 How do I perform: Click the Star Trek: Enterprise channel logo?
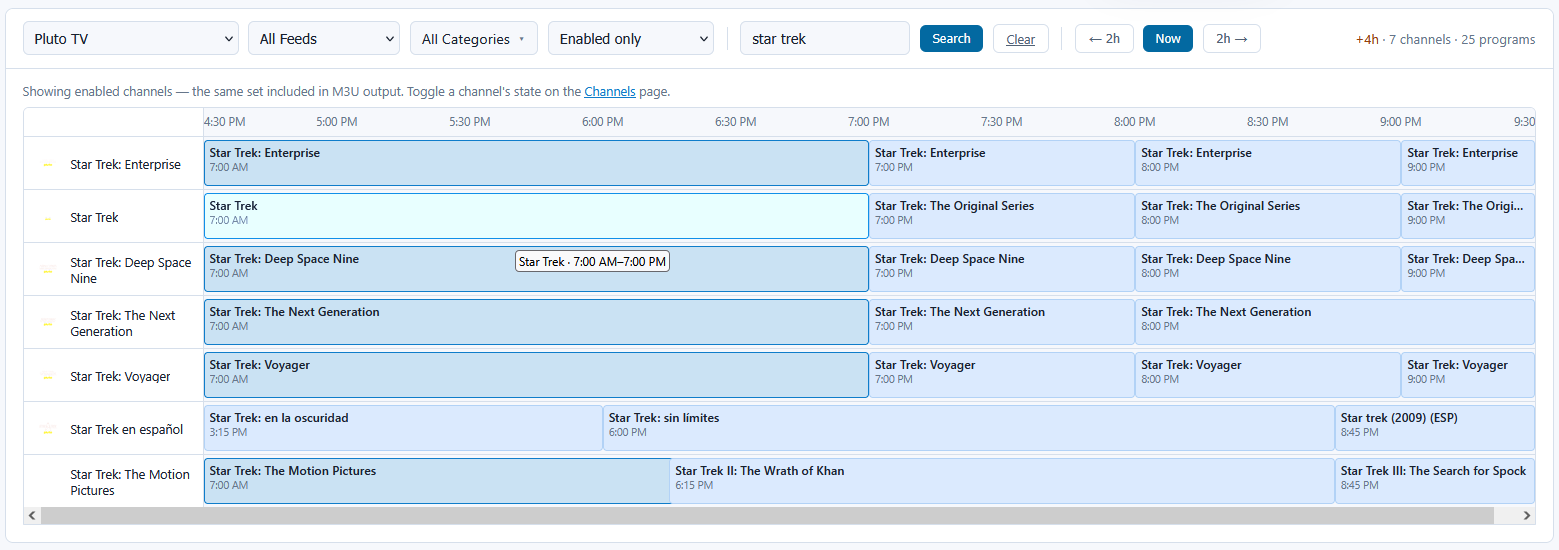click(47, 165)
